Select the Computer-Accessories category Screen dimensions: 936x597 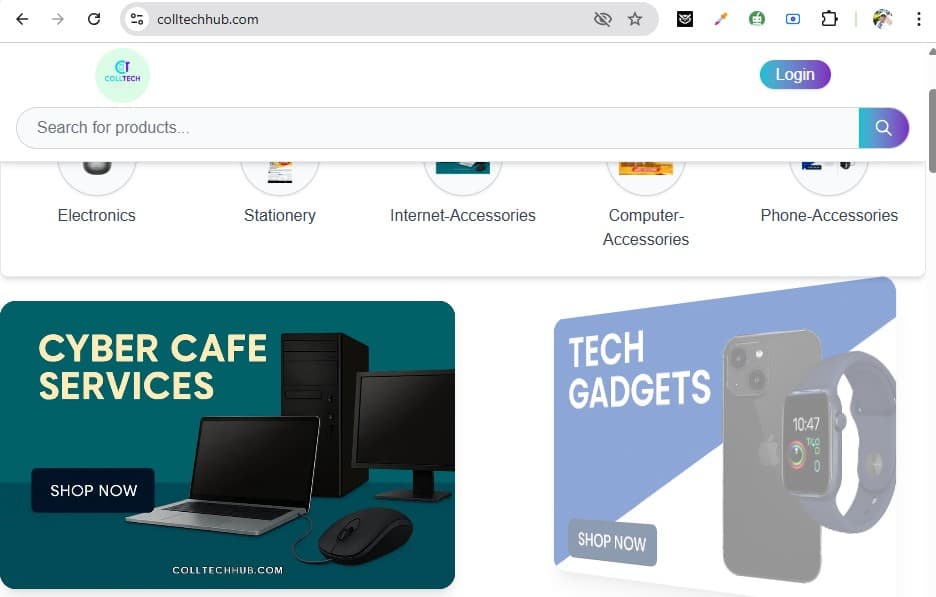coord(646,227)
